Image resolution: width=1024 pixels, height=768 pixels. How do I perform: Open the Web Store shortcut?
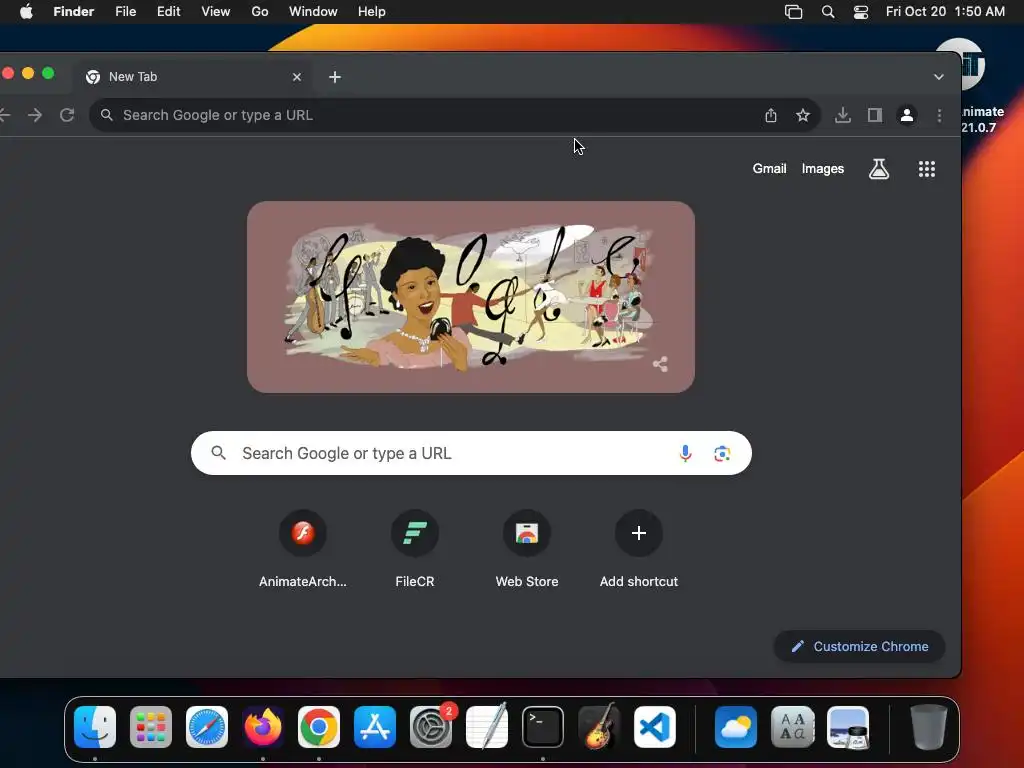(x=527, y=550)
